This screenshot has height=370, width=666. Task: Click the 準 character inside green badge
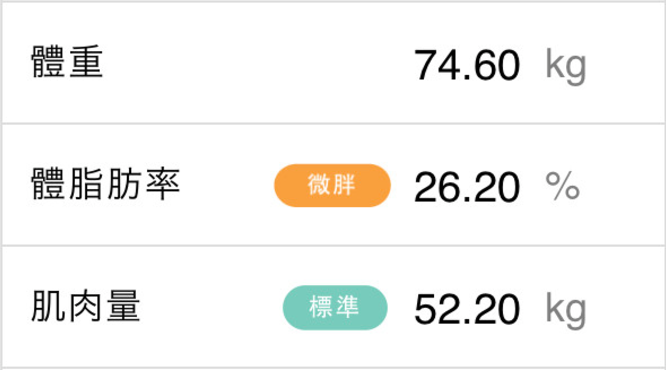(348, 307)
